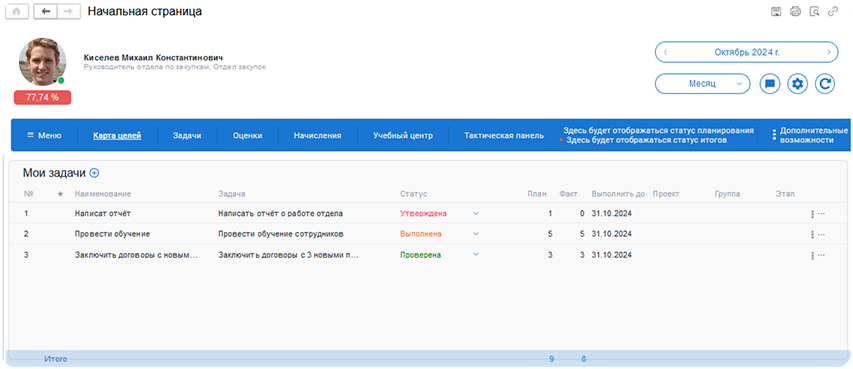Sort by the Статус column header

(x=414, y=194)
